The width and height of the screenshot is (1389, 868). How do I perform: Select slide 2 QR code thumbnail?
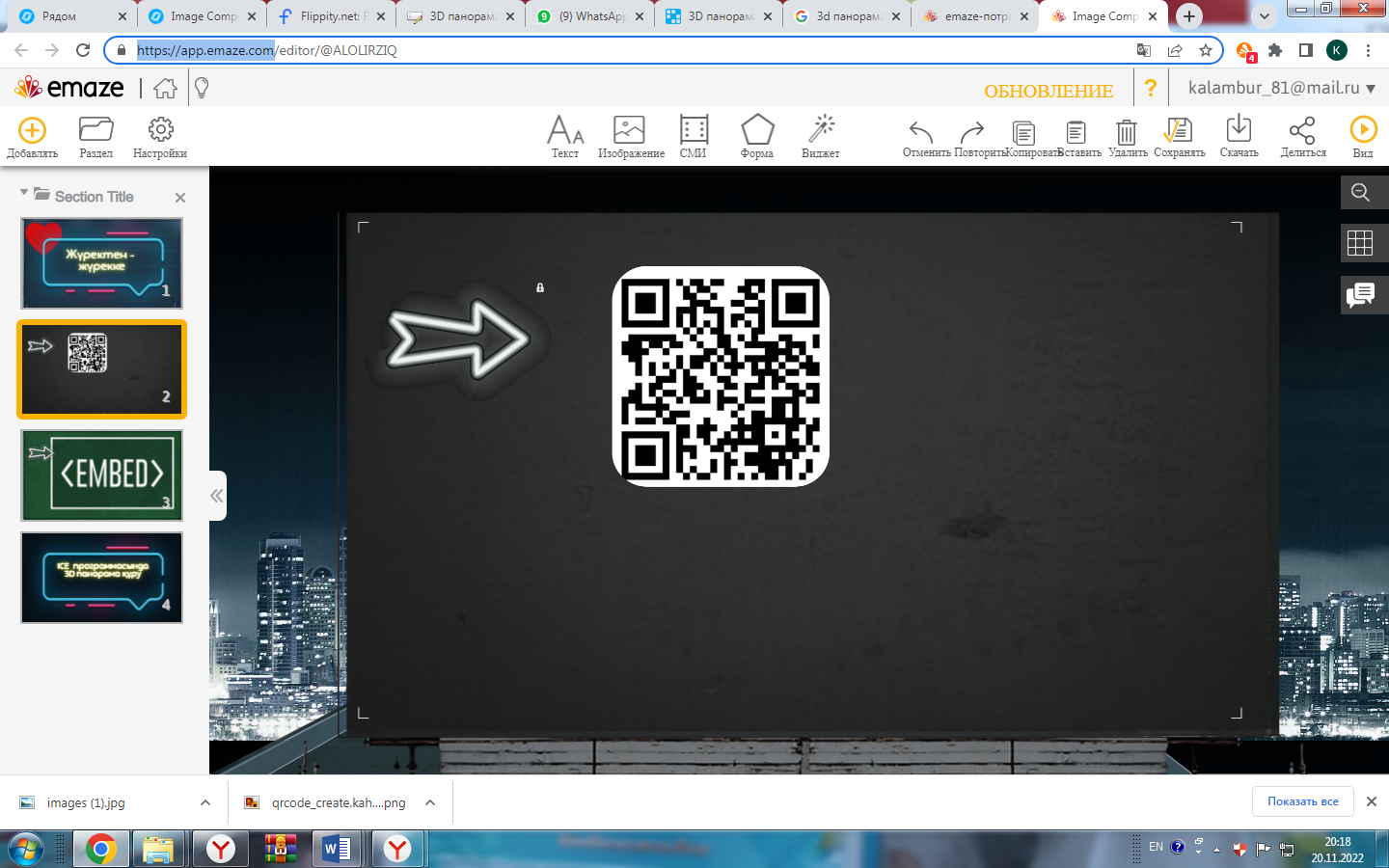pos(101,369)
